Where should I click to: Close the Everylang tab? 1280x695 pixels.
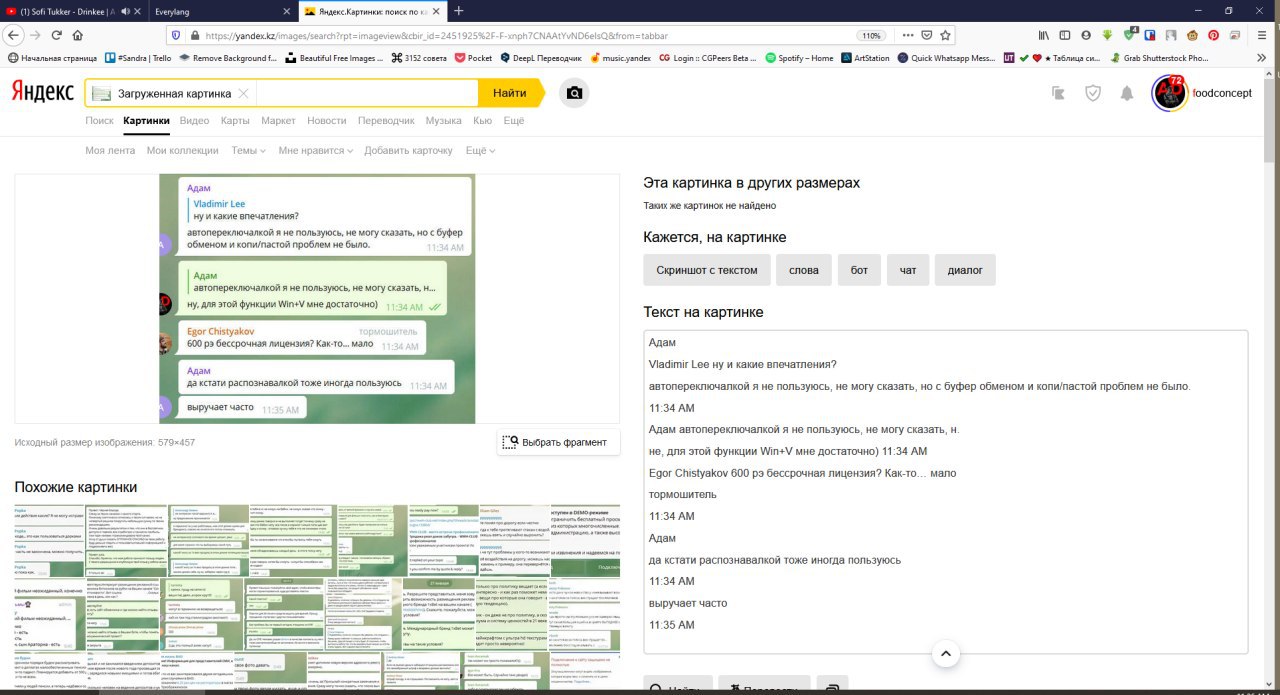[x=287, y=10]
